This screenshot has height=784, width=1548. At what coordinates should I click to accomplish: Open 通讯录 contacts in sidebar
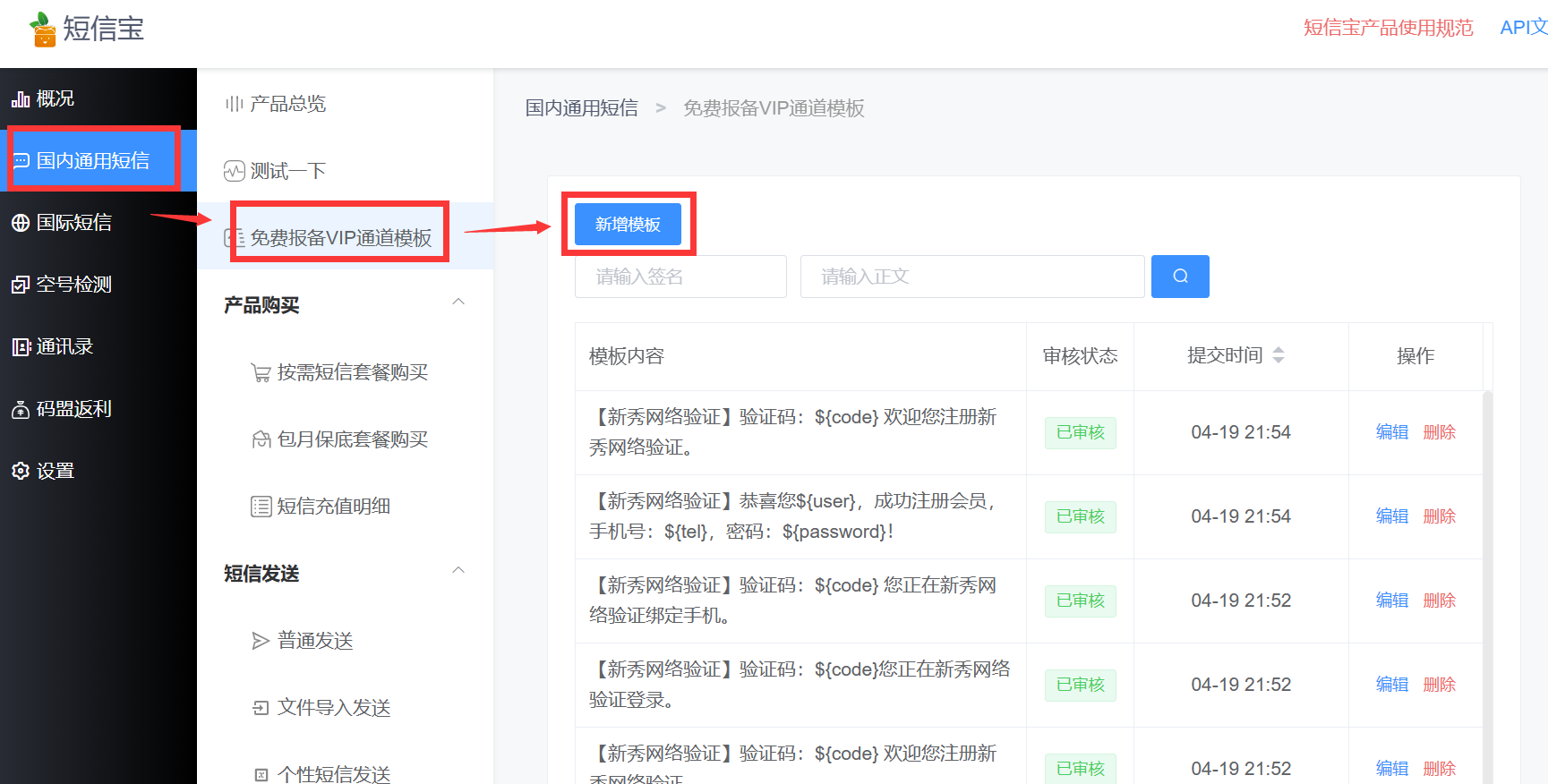[53, 346]
